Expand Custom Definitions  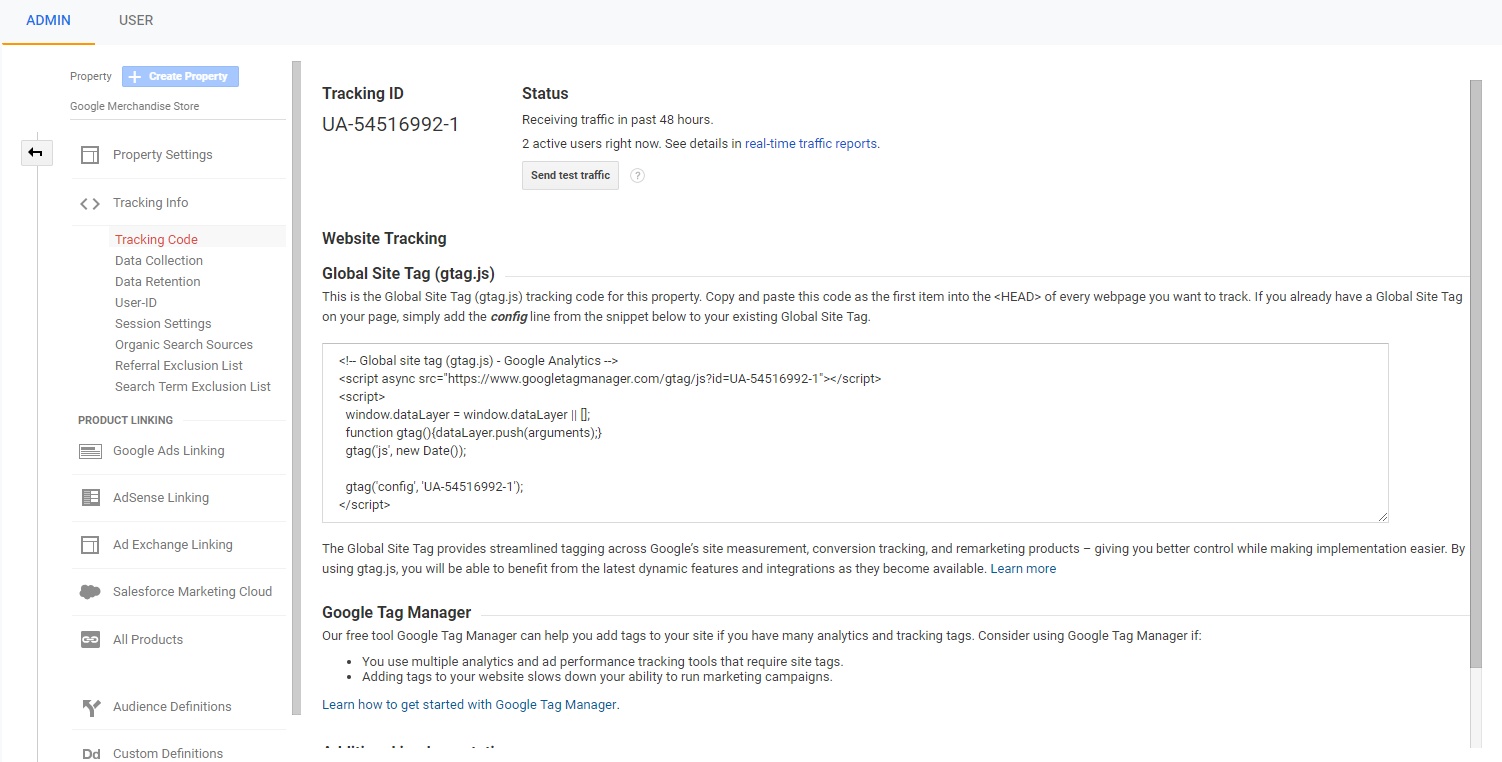tap(168, 754)
